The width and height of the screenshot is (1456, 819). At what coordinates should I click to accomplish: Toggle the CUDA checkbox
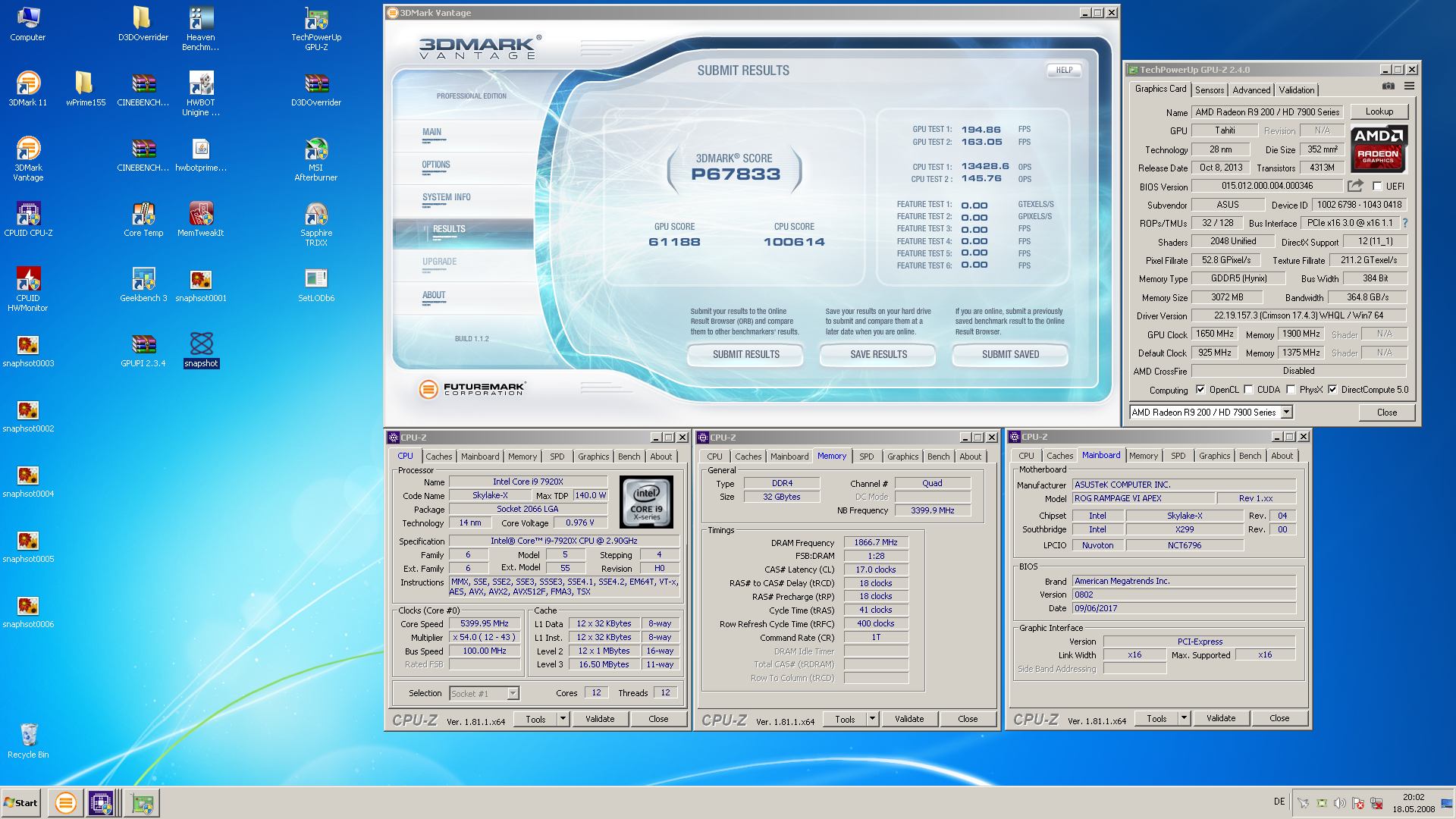(1248, 390)
